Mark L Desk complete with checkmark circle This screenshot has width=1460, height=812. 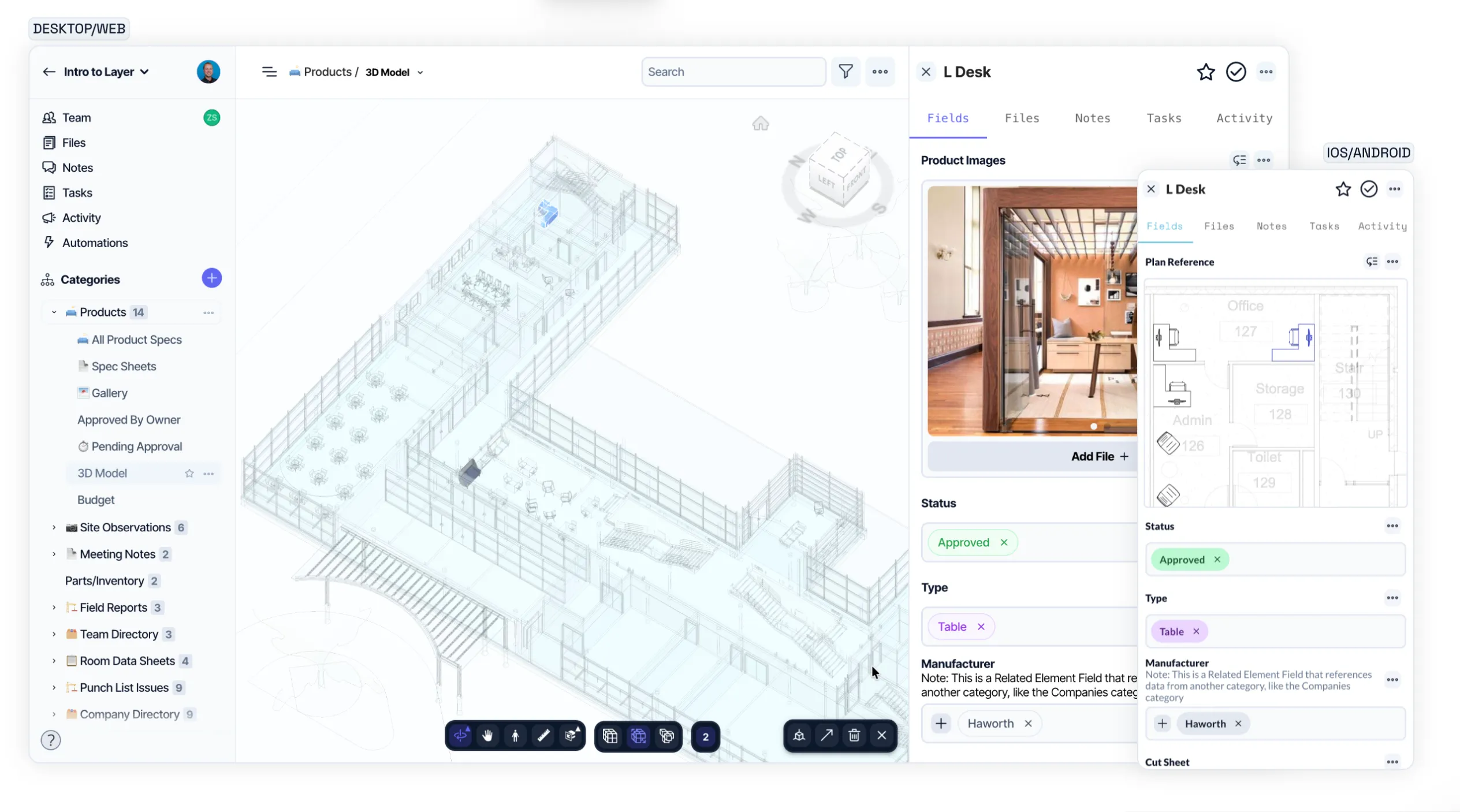[1235, 72]
